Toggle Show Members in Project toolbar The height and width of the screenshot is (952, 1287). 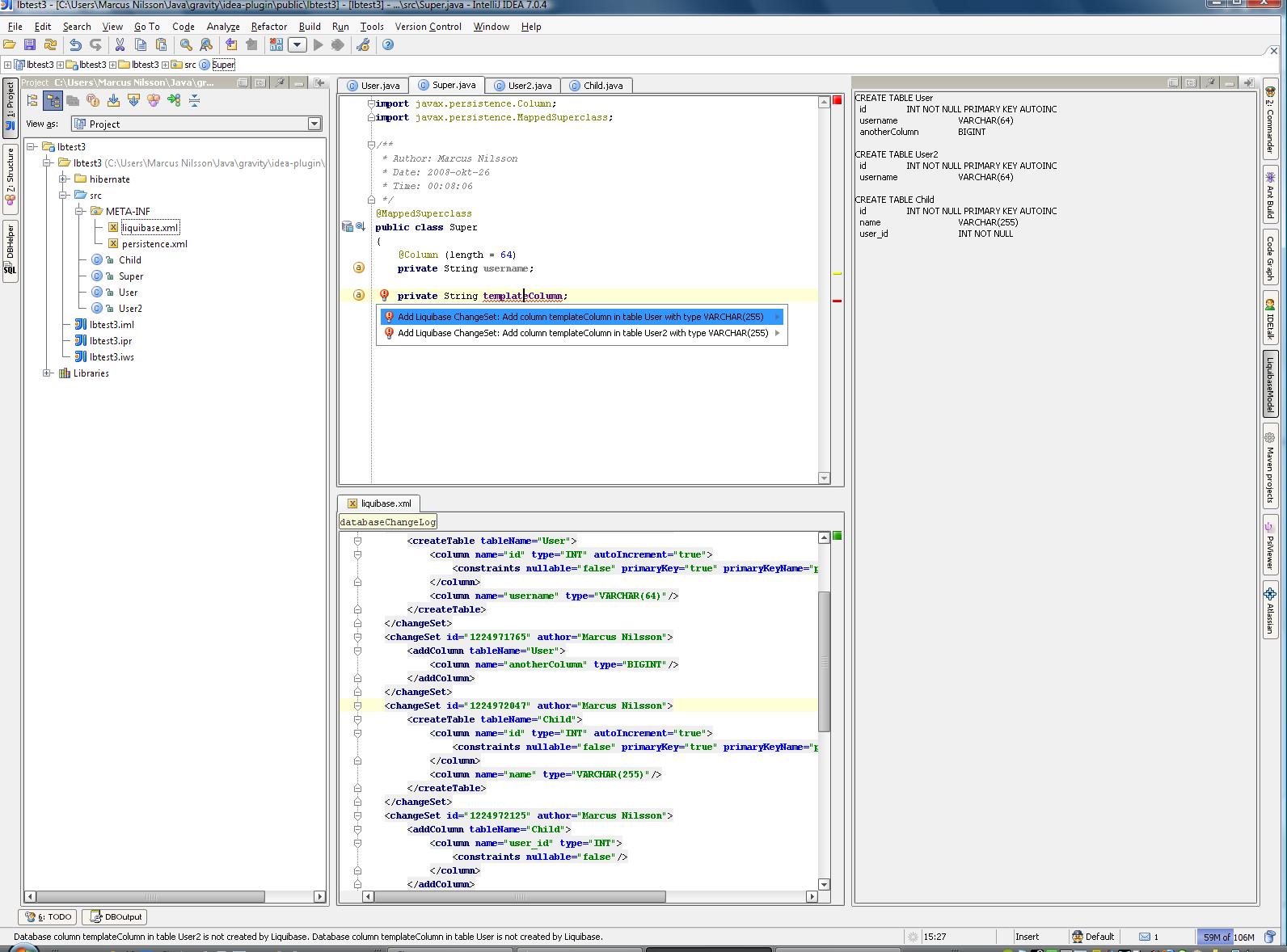pos(93,100)
